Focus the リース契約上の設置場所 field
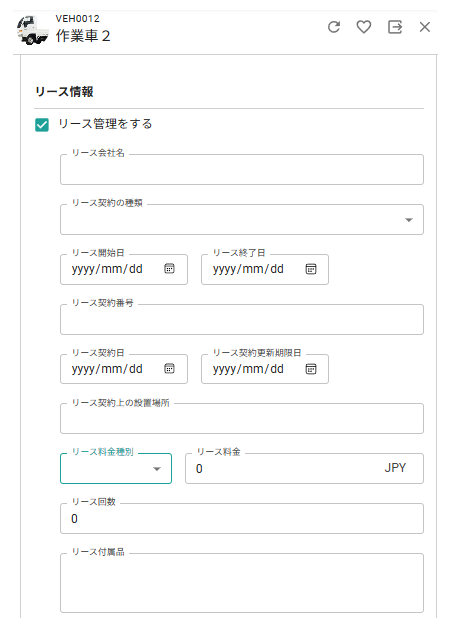Viewport: 453px width, 635px height. [242, 418]
